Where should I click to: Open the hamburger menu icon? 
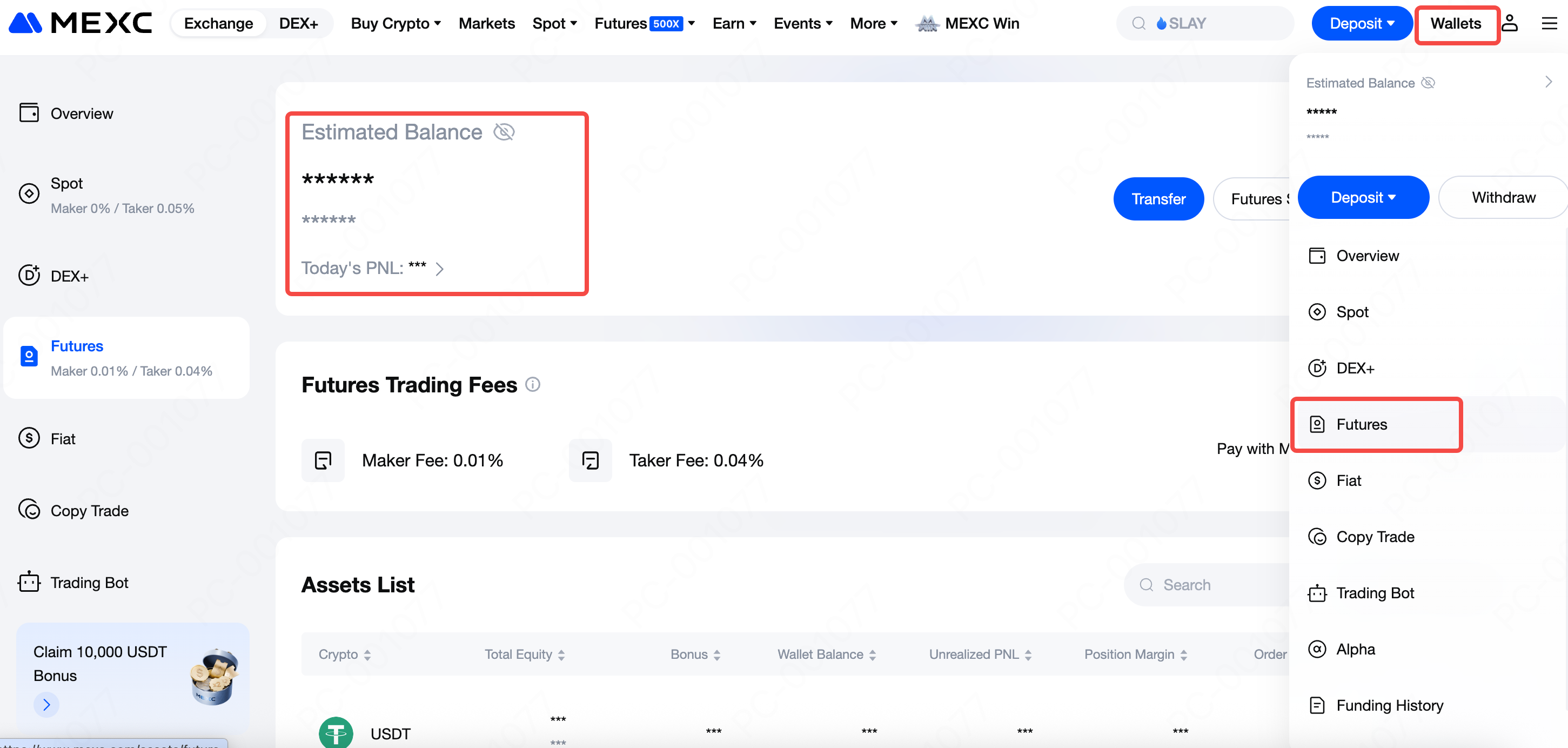pos(1549,23)
